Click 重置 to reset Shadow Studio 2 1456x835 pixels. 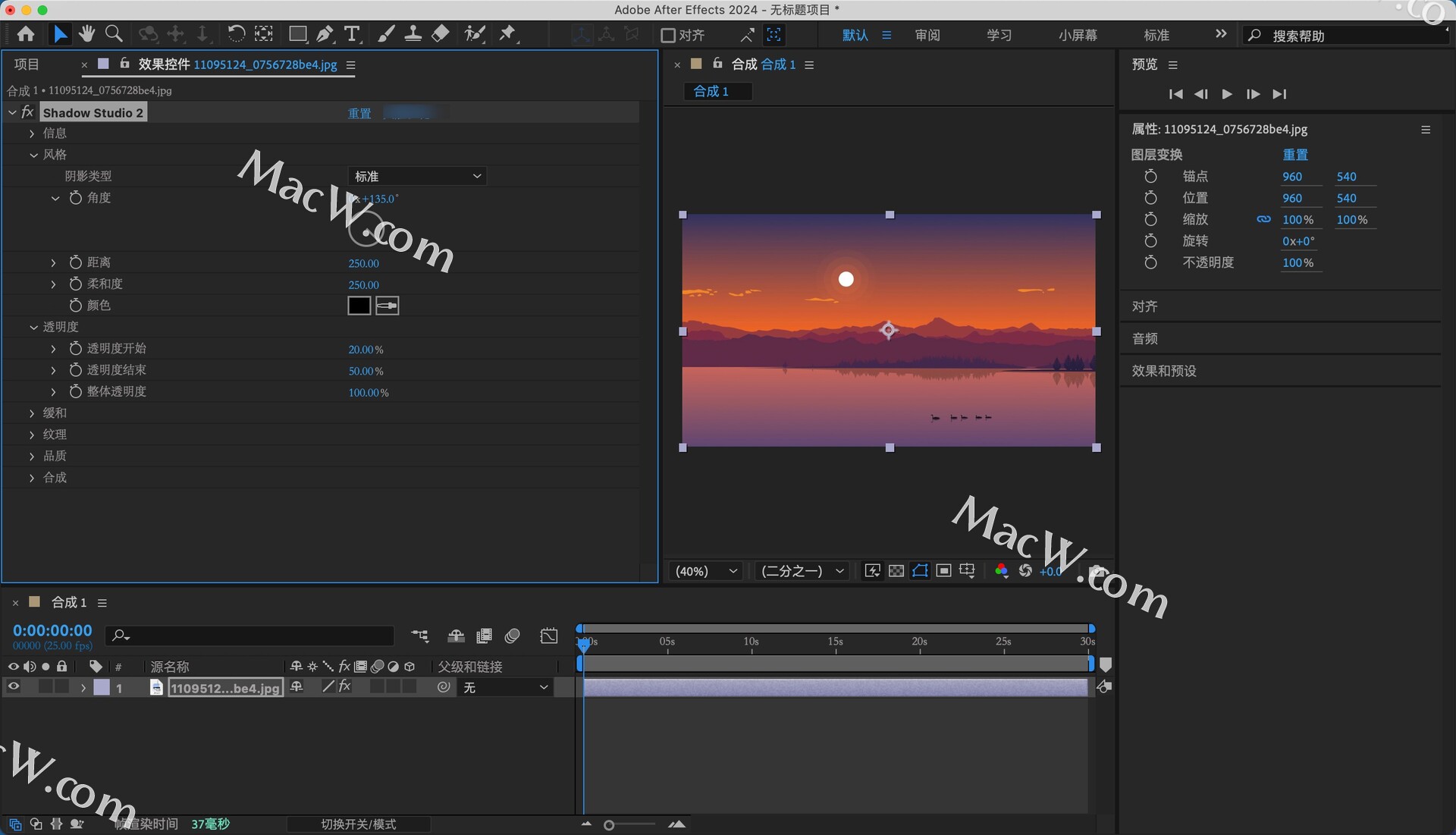(x=359, y=113)
